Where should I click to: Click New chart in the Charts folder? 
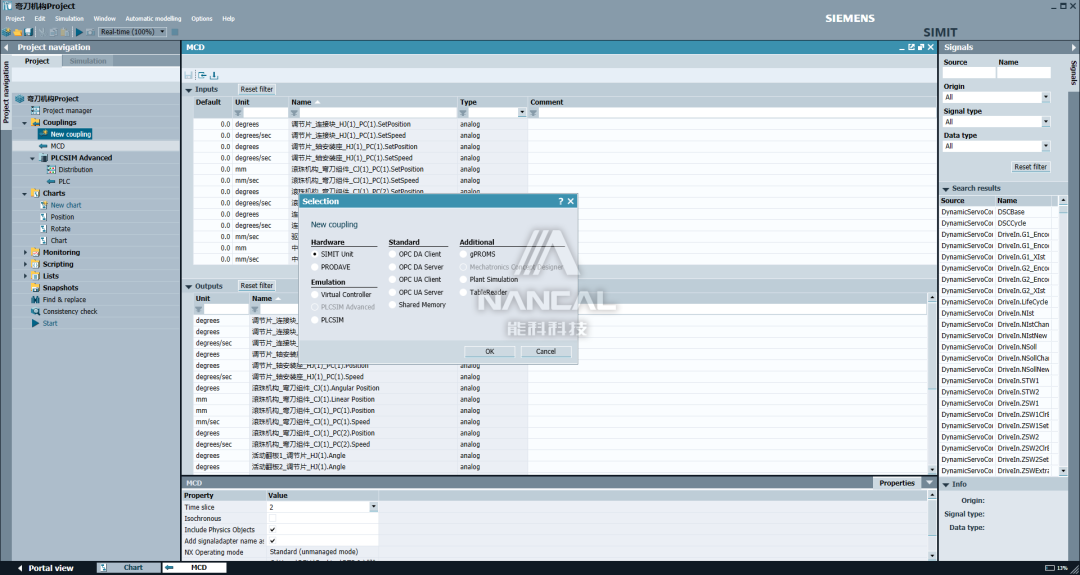point(65,205)
